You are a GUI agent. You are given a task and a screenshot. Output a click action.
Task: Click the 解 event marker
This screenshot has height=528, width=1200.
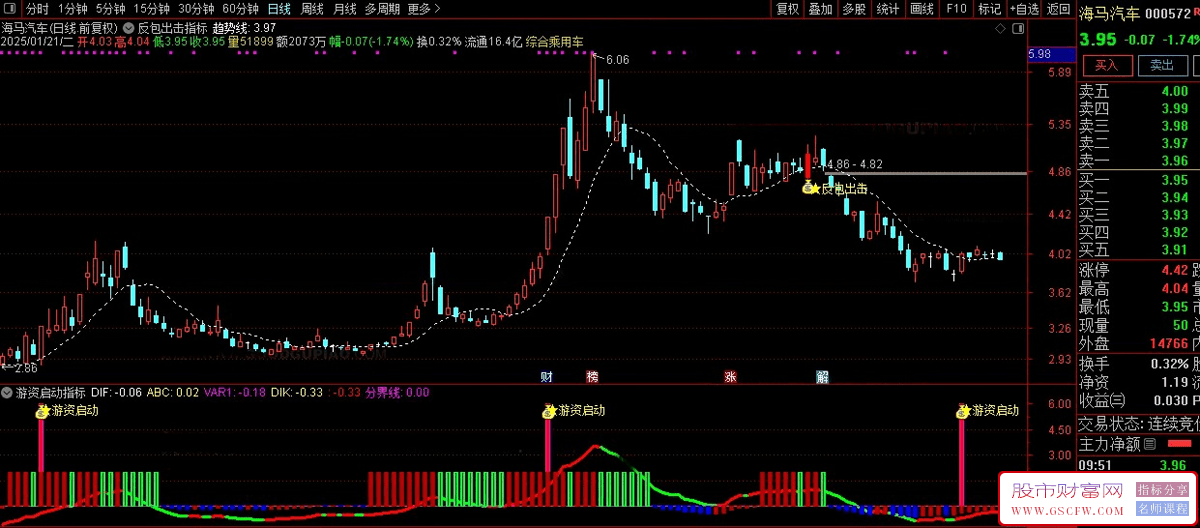point(822,377)
